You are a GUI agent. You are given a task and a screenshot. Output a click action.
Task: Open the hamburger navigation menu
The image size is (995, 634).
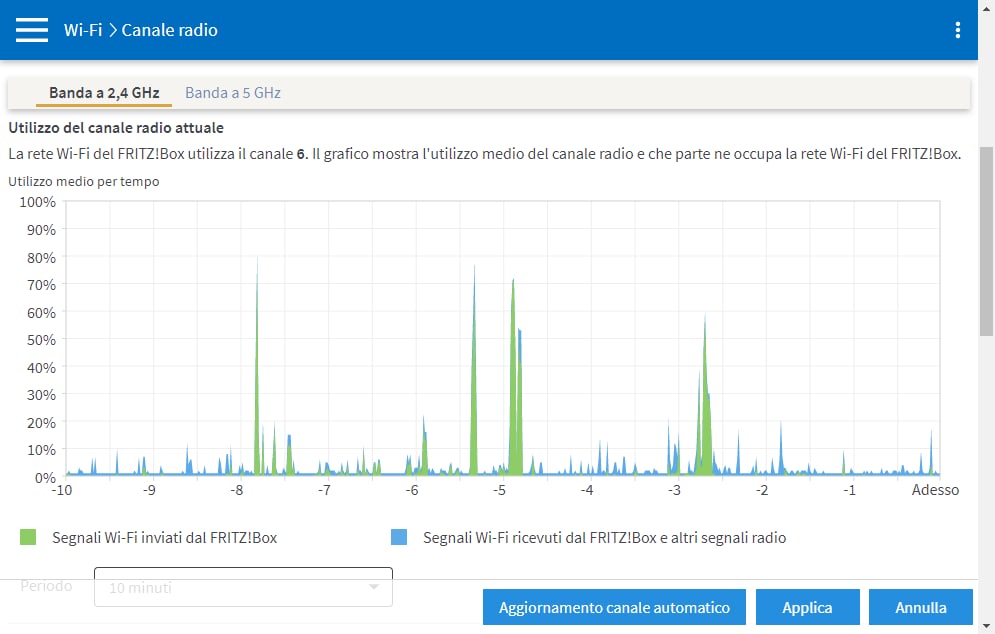point(32,30)
